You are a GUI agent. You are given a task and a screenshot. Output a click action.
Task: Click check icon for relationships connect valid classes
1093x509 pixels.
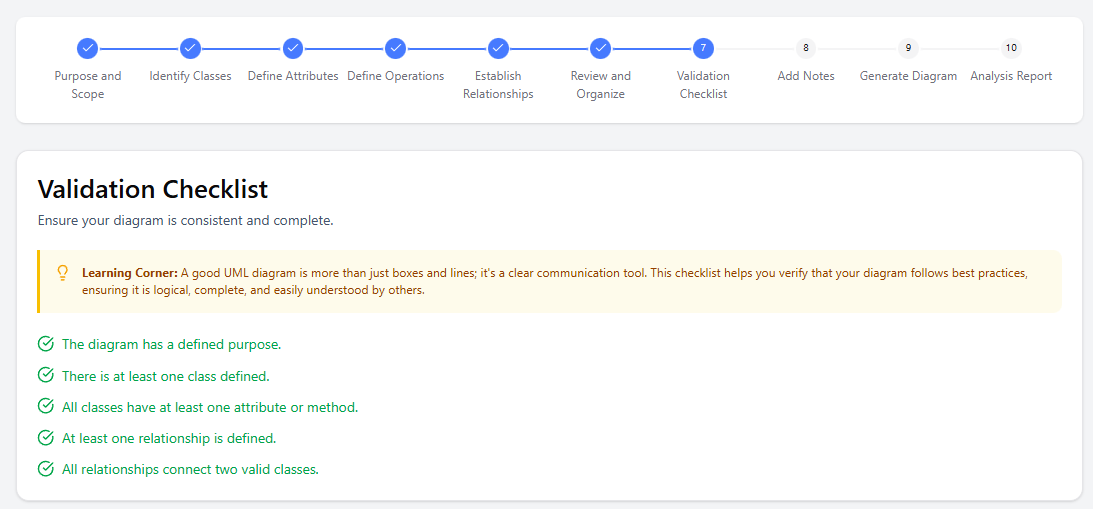point(46,469)
